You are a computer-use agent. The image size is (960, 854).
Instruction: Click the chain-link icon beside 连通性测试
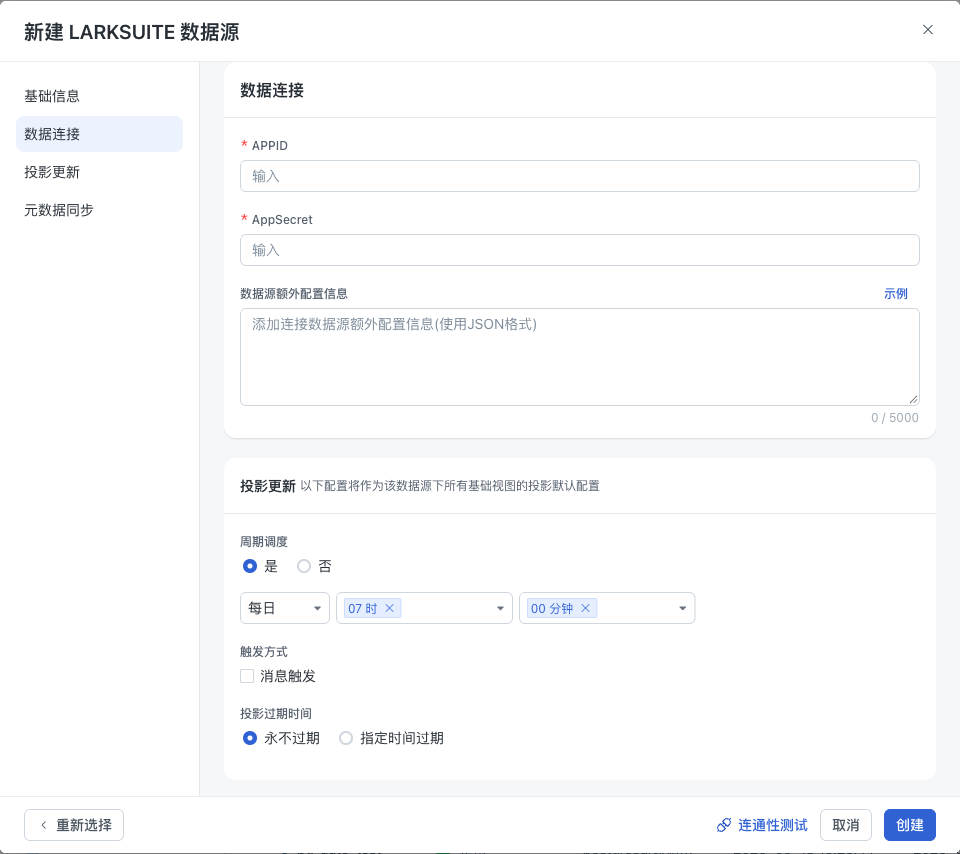(x=724, y=825)
